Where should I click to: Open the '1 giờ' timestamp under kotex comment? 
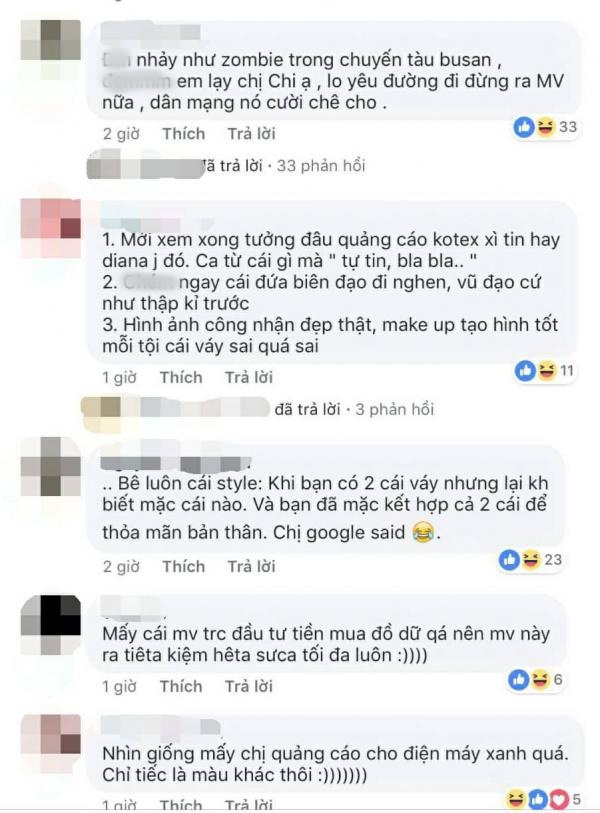click(119, 377)
